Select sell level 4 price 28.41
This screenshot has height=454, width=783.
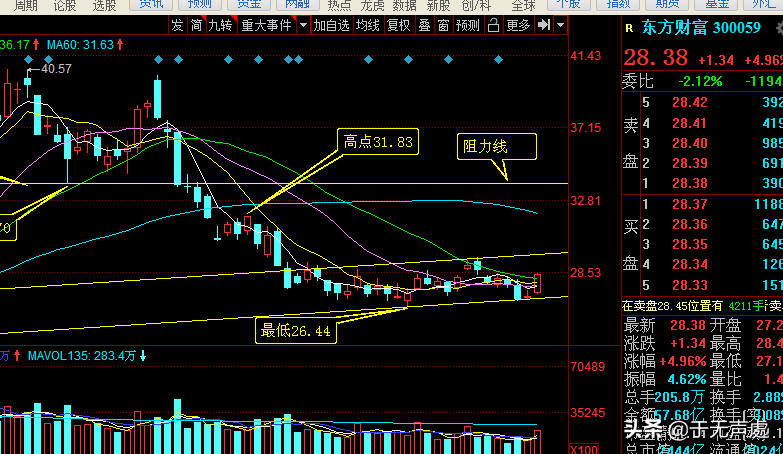(x=690, y=123)
